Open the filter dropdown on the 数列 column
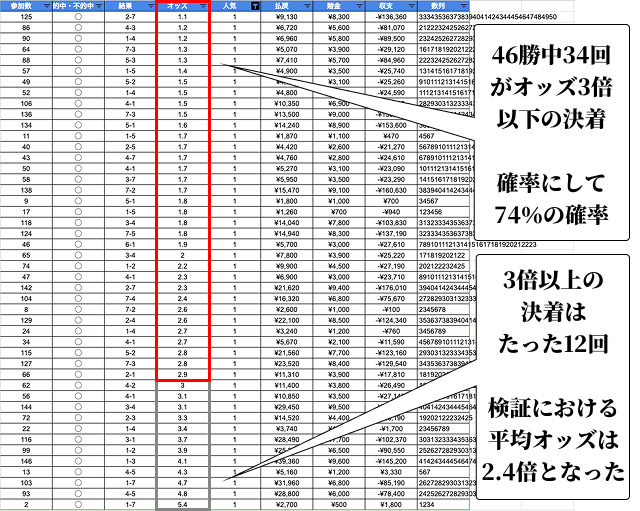The width and height of the screenshot is (640, 511). (x=464, y=6)
